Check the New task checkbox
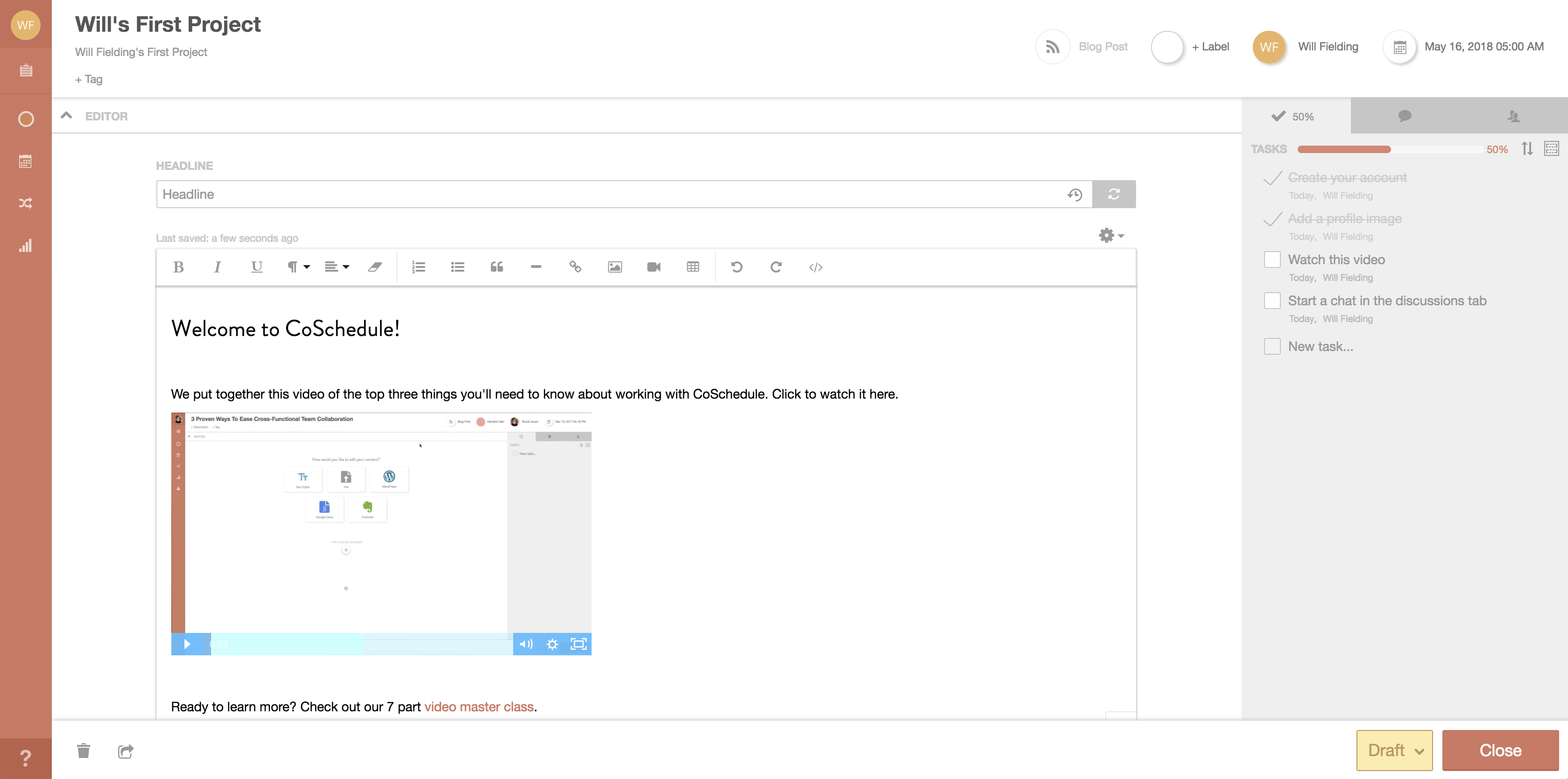1568x779 pixels. [x=1272, y=346]
